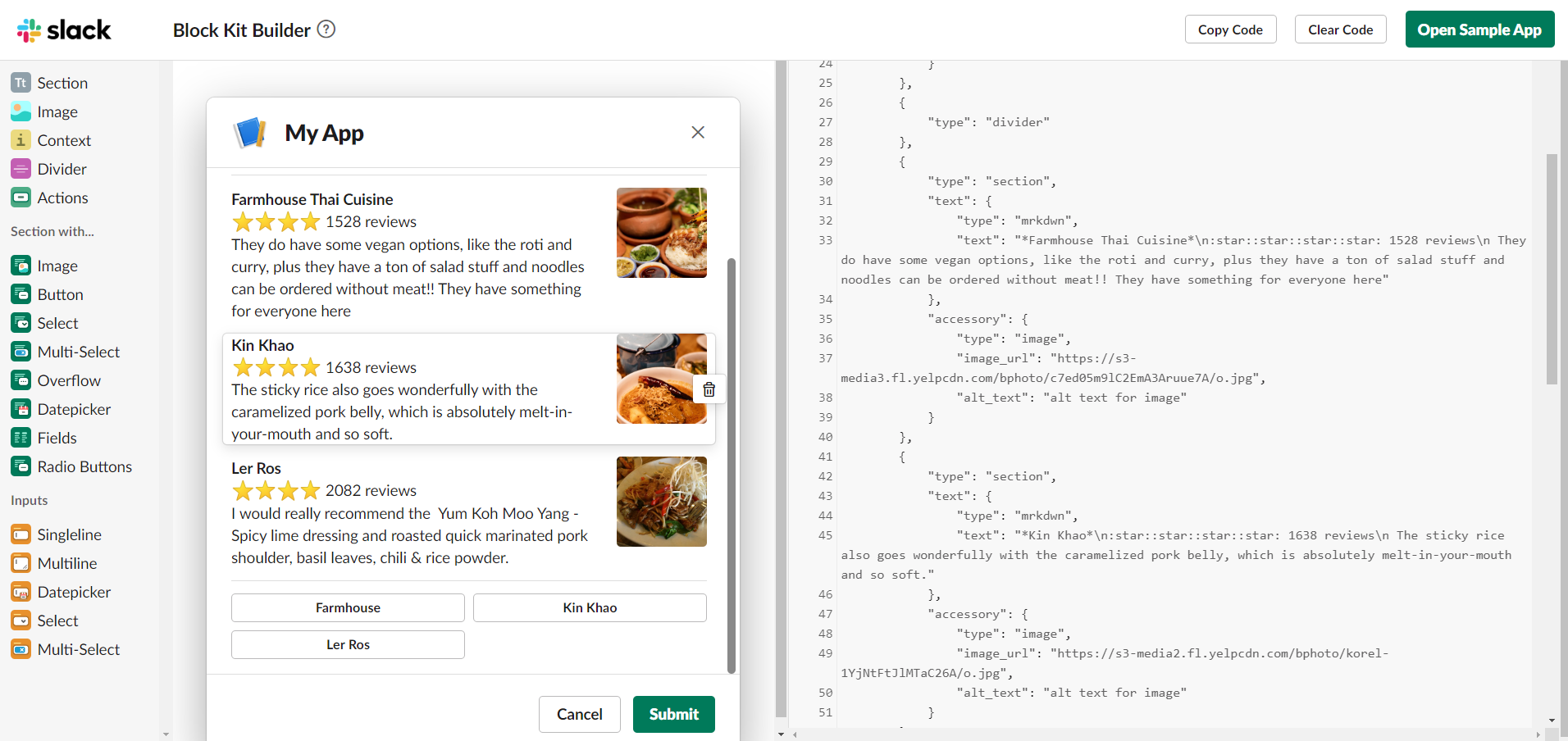Click the green Submit button
The width and height of the screenshot is (1568, 741).
[673, 714]
